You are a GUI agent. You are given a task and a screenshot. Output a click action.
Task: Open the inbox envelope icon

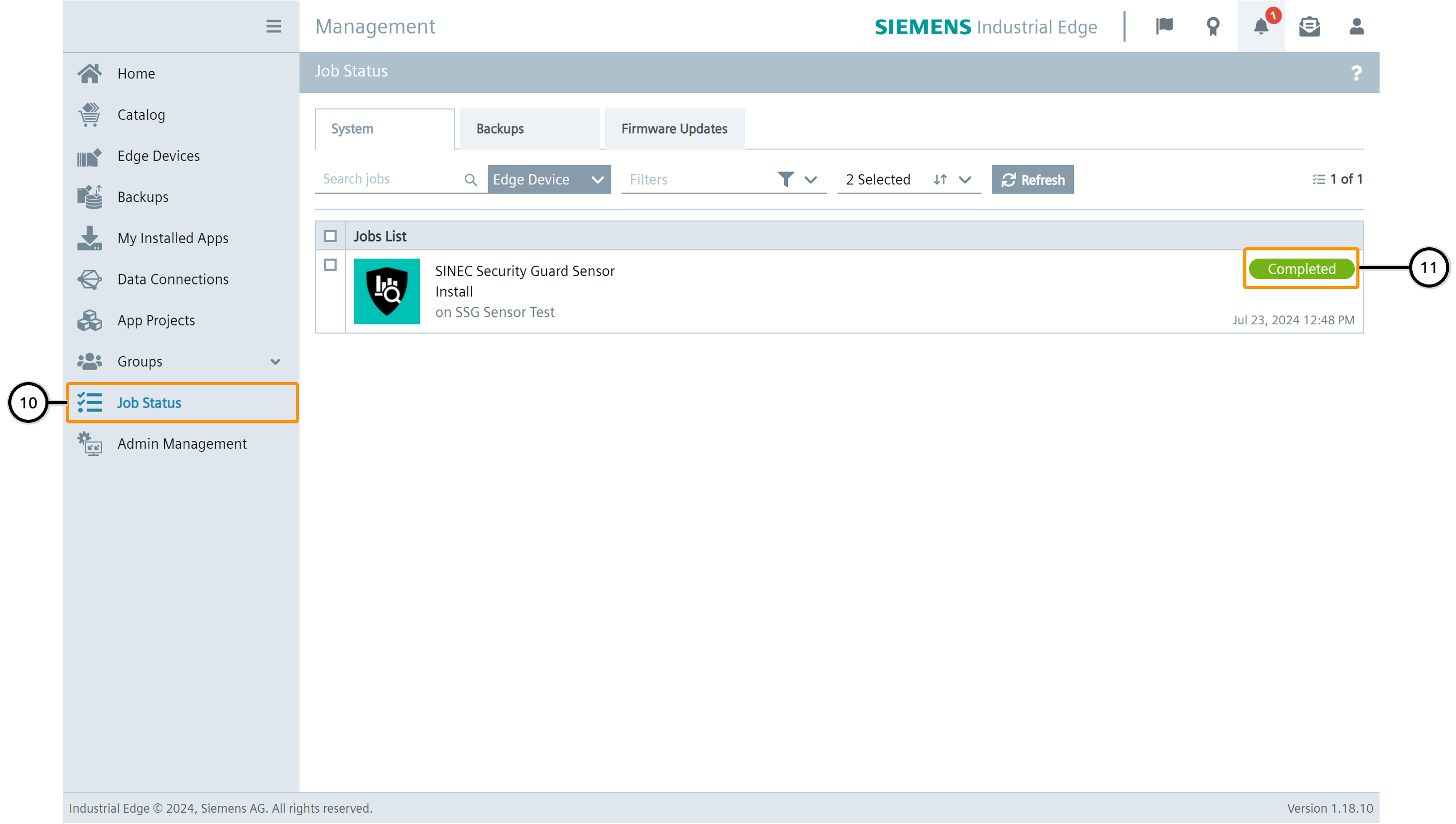pos(1308,26)
